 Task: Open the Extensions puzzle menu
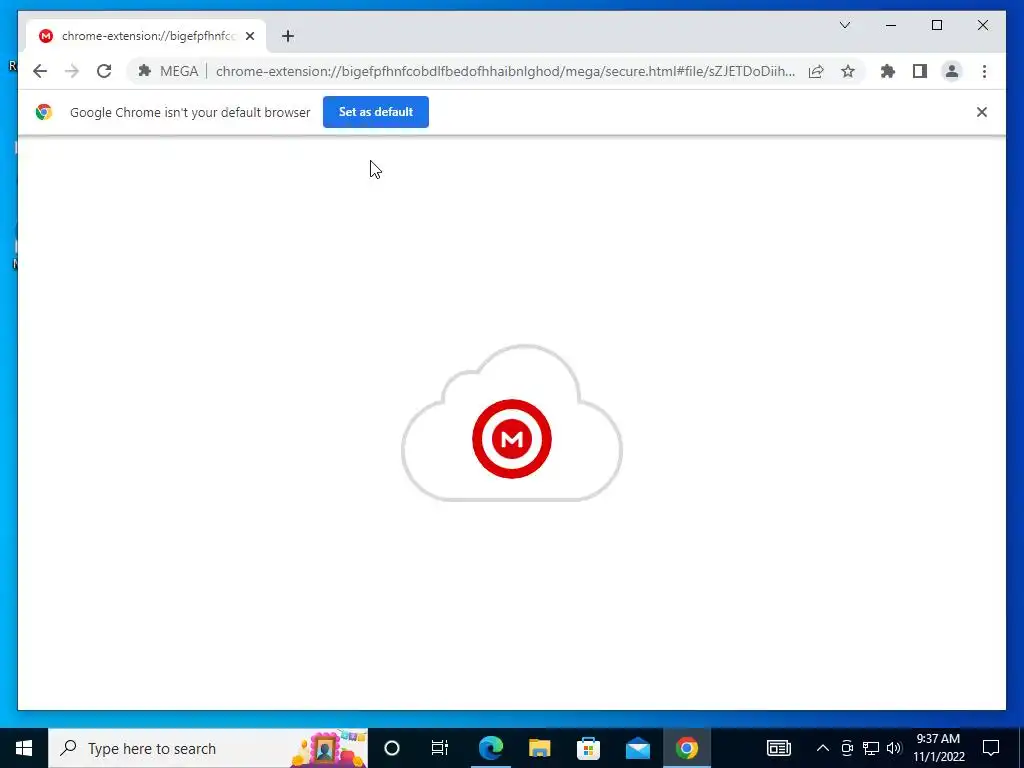coord(888,71)
